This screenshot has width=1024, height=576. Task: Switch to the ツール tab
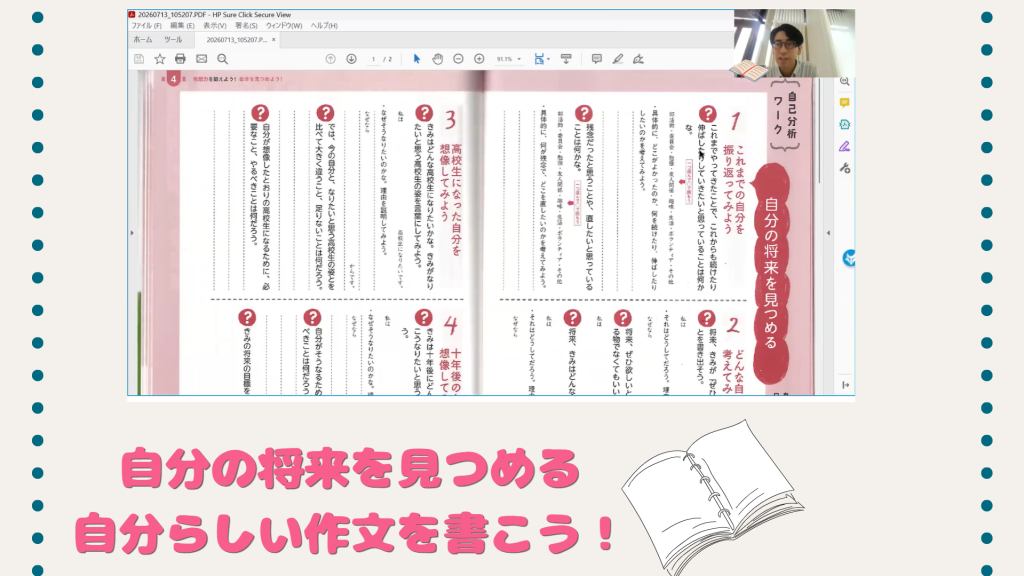tap(173, 40)
